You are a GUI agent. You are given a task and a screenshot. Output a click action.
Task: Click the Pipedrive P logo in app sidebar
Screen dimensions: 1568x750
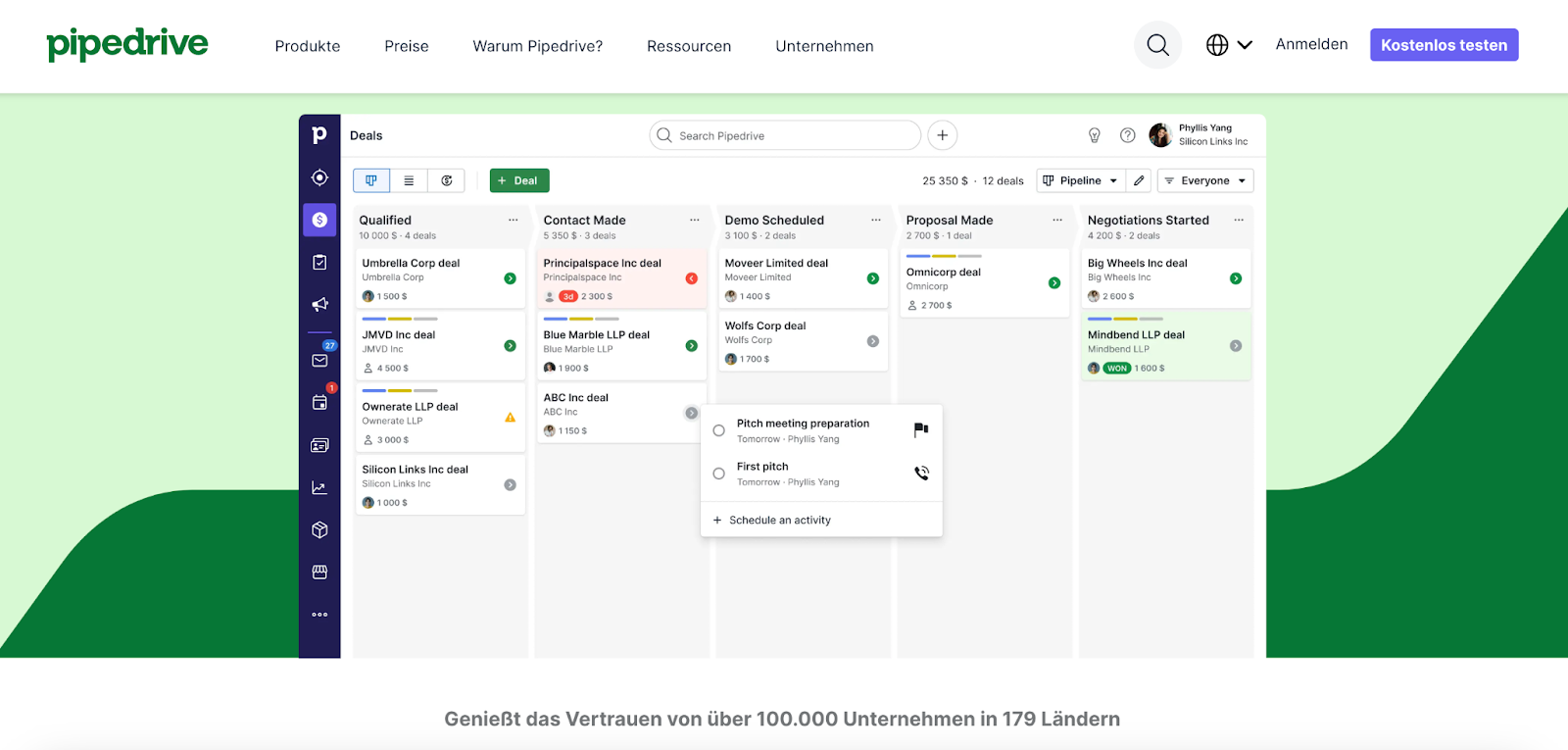(x=319, y=135)
